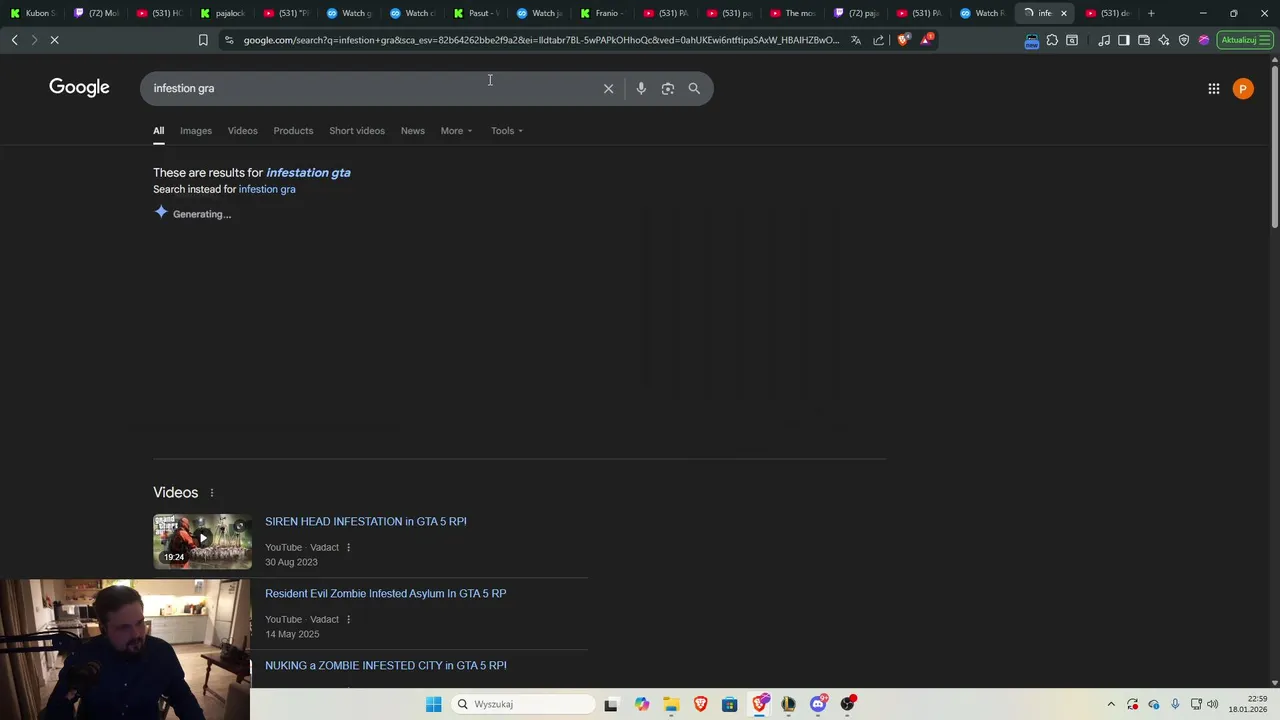This screenshot has width=1280, height=720.
Task: Open the system volume tray icon
Action: [1212, 704]
